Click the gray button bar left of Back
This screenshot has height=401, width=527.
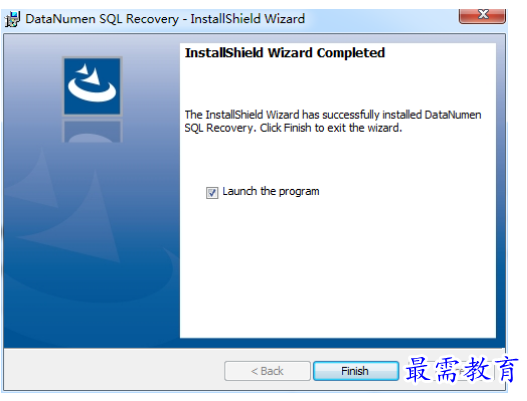click(x=114, y=370)
